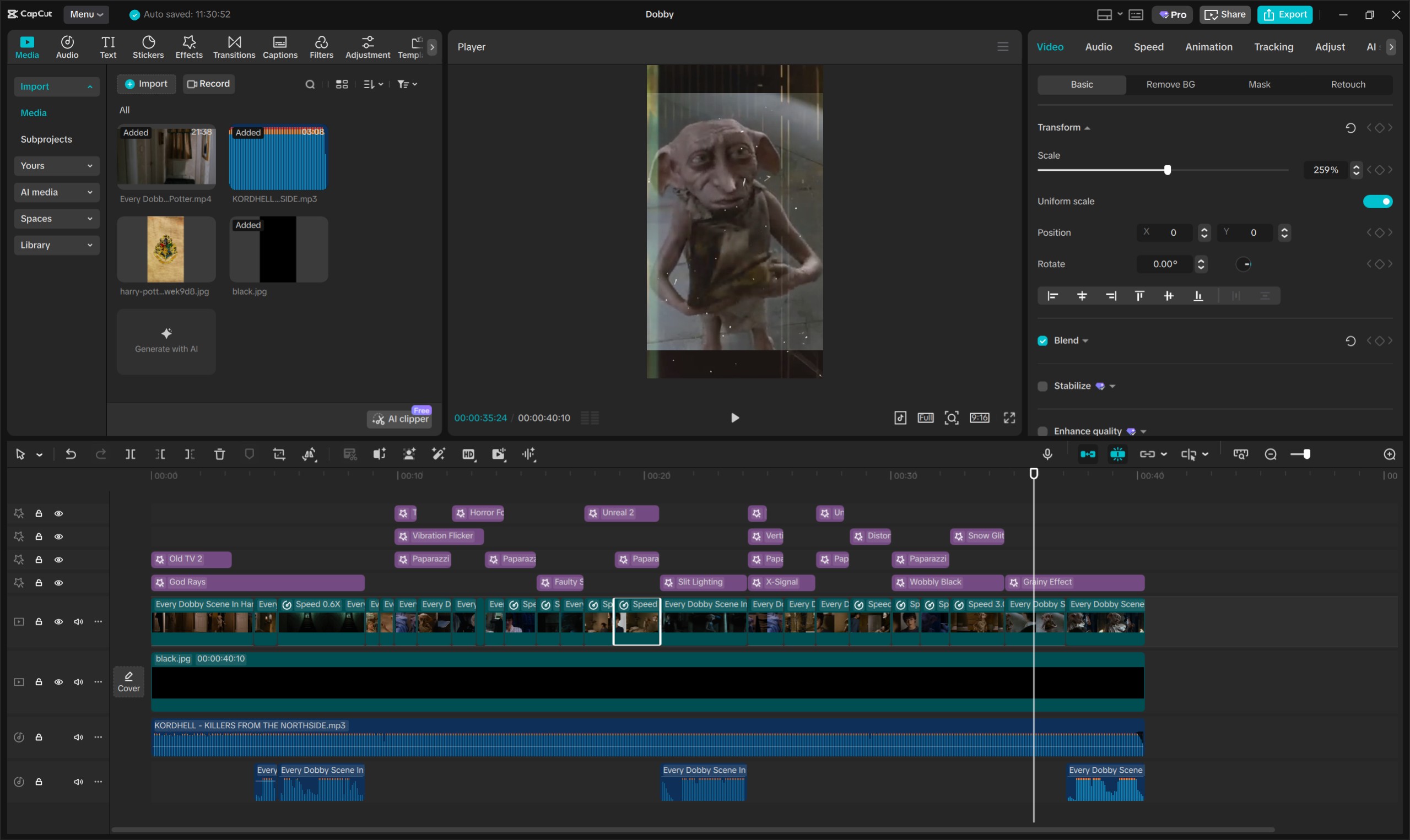Click the undo arrow in the timeline toolbar
The width and height of the screenshot is (1410, 840).
point(71,454)
